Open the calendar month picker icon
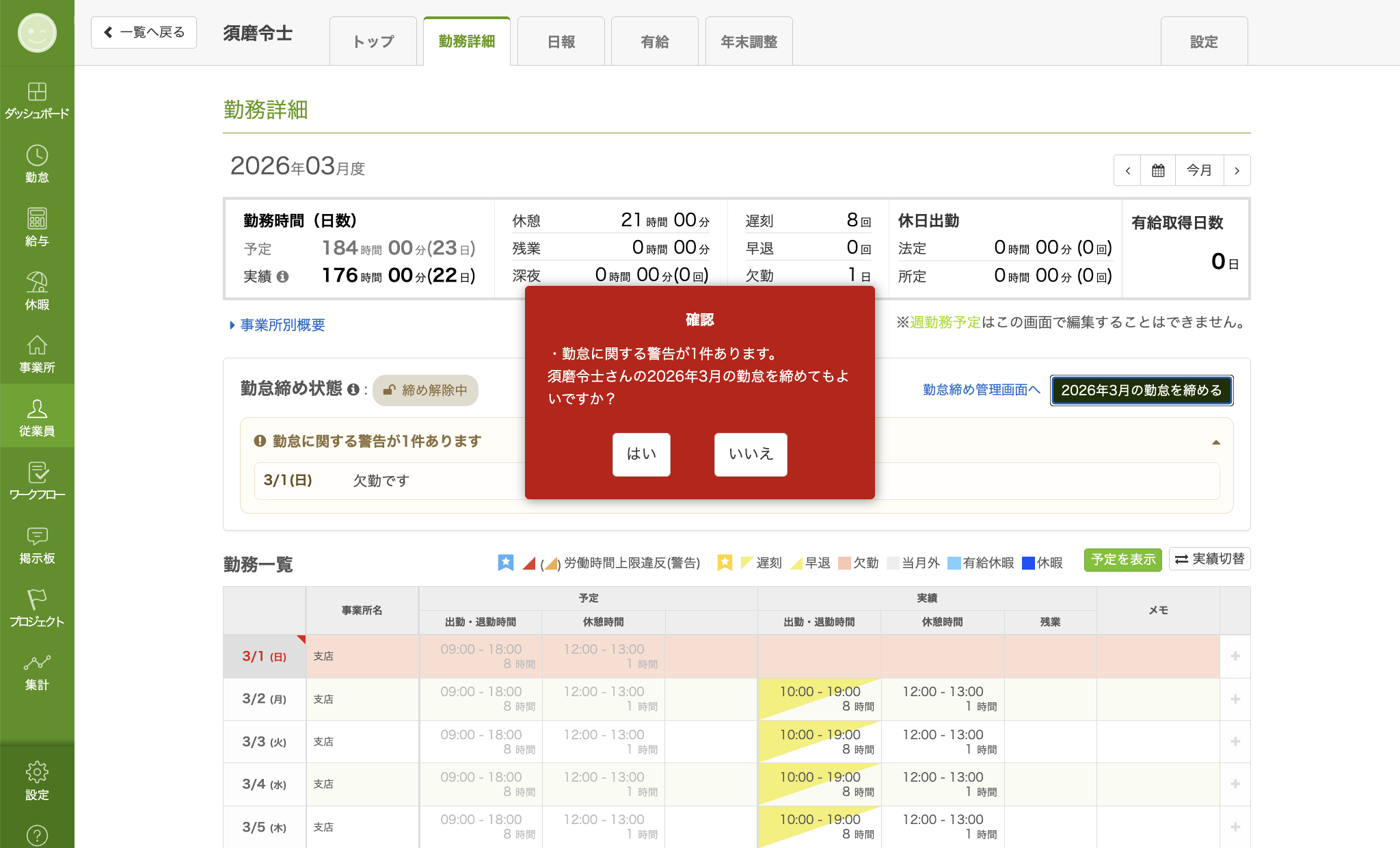This screenshot has width=1400, height=848. tap(1158, 170)
